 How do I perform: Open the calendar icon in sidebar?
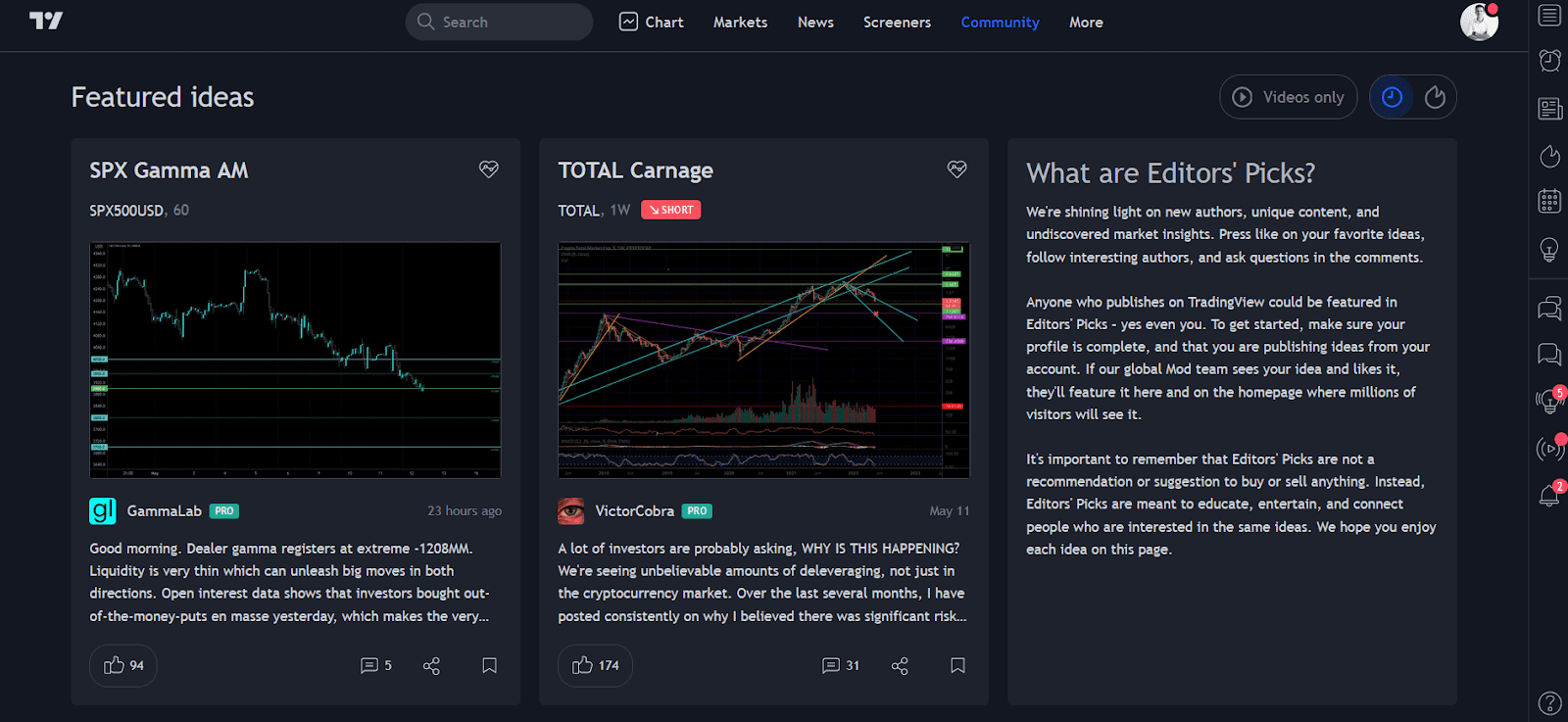(1549, 202)
